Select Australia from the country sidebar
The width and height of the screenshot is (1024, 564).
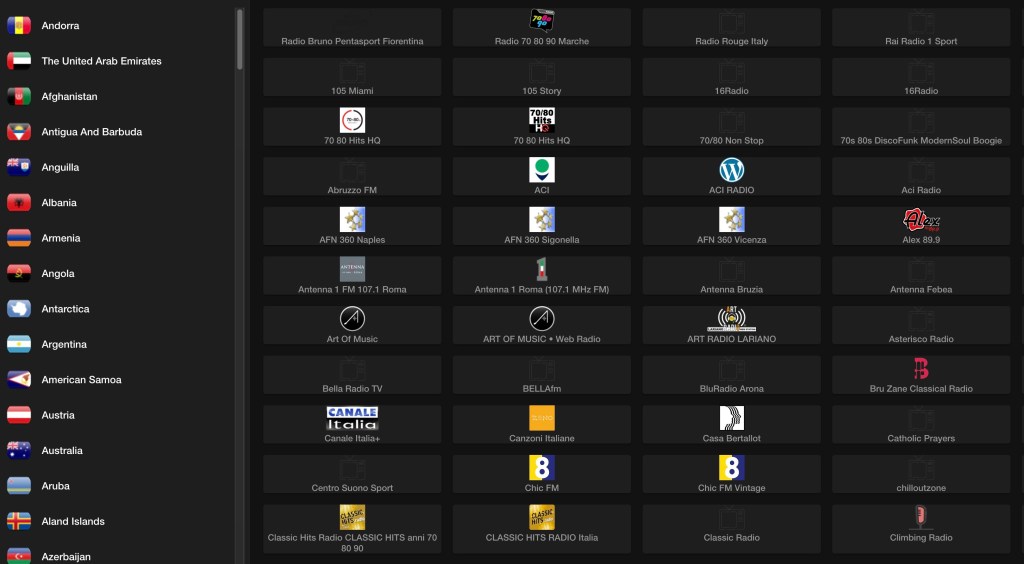coord(61,451)
